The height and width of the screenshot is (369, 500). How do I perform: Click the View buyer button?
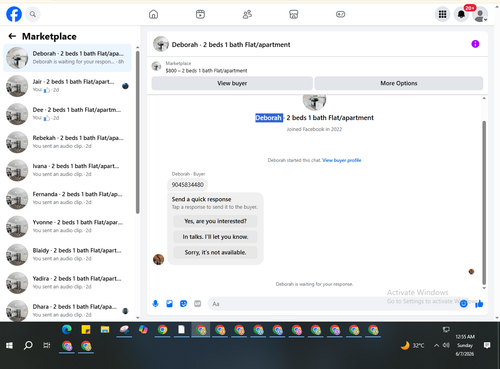pos(232,83)
